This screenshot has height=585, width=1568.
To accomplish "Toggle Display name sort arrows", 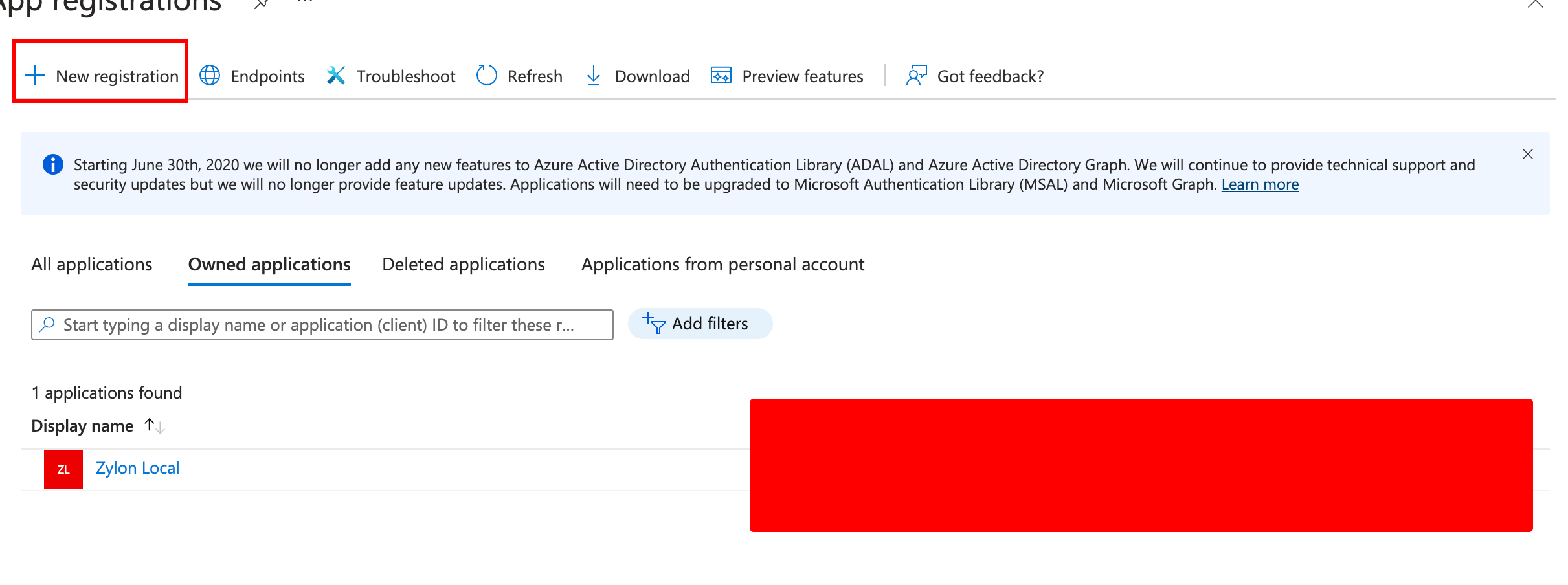I will [x=155, y=426].
